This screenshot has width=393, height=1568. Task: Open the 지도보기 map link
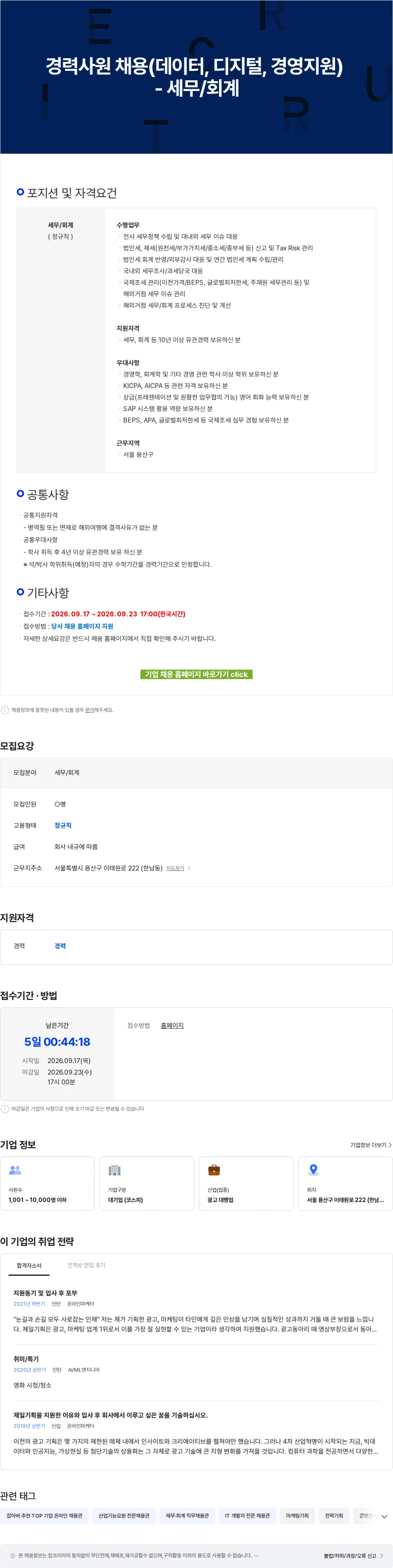tap(175, 868)
